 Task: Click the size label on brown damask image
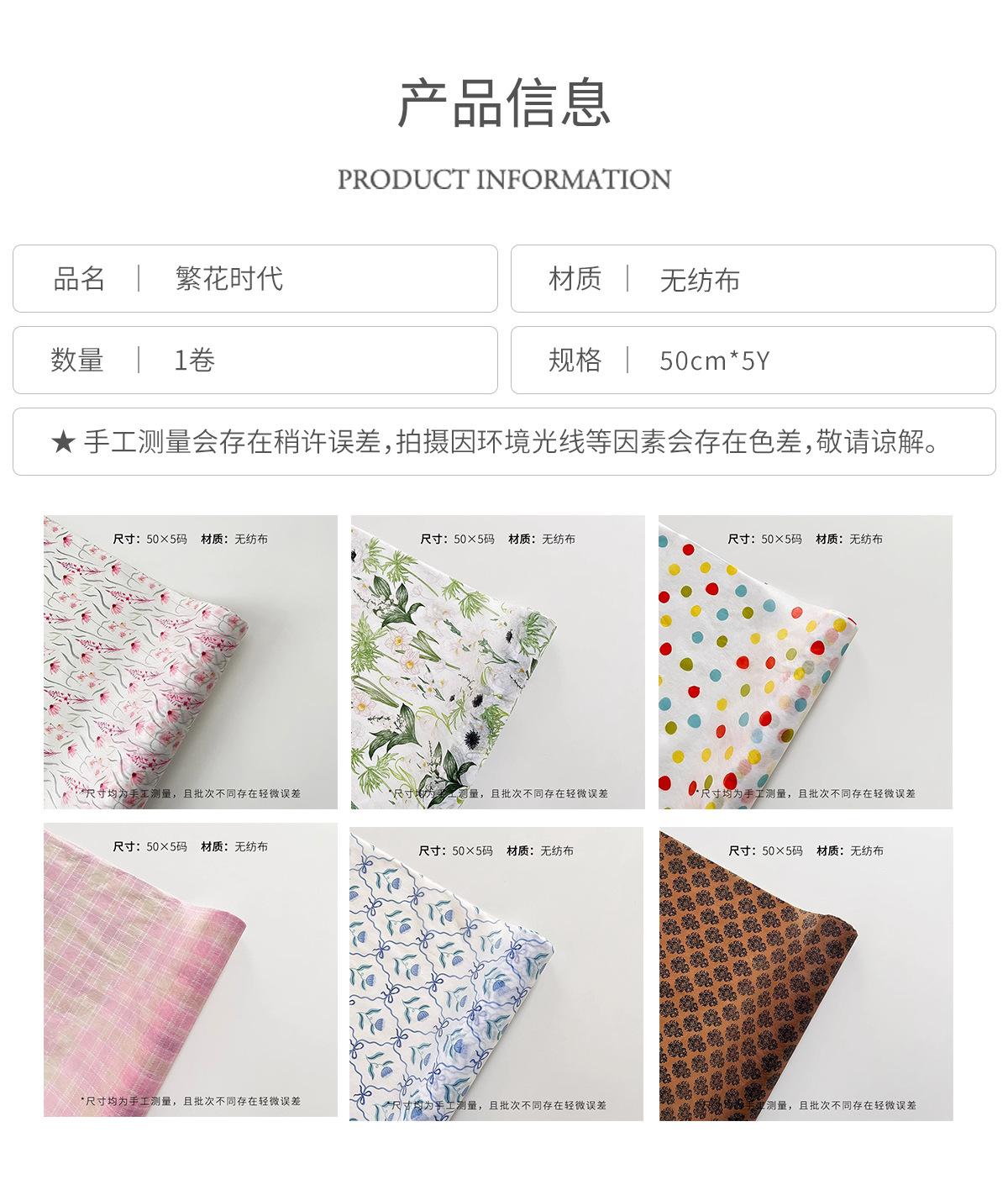pyautogui.click(x=766, y=850)
